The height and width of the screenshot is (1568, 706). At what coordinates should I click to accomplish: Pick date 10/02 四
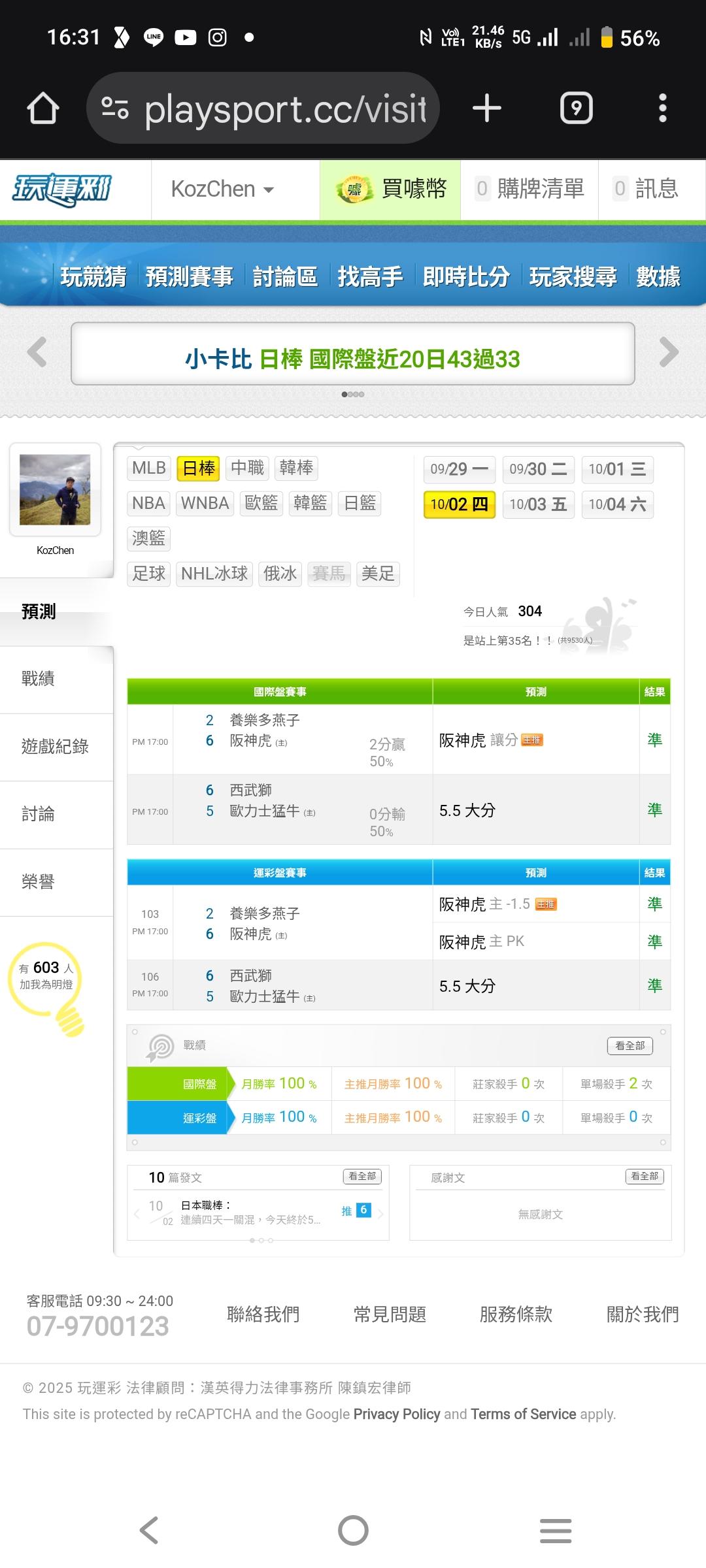click(x=460, y=504)
